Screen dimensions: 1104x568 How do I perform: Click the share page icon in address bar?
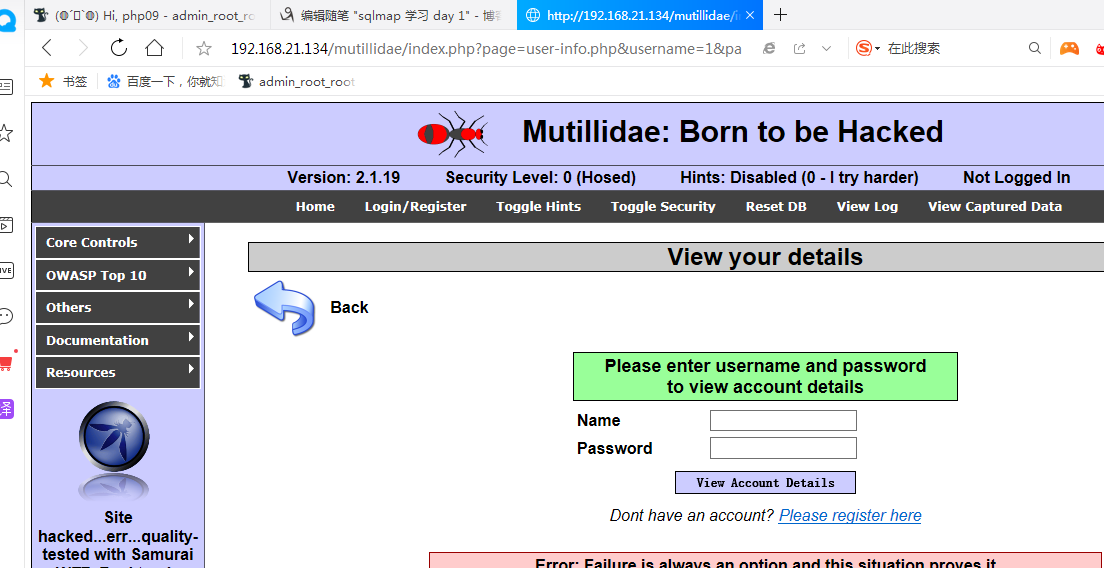coord(799,48)
